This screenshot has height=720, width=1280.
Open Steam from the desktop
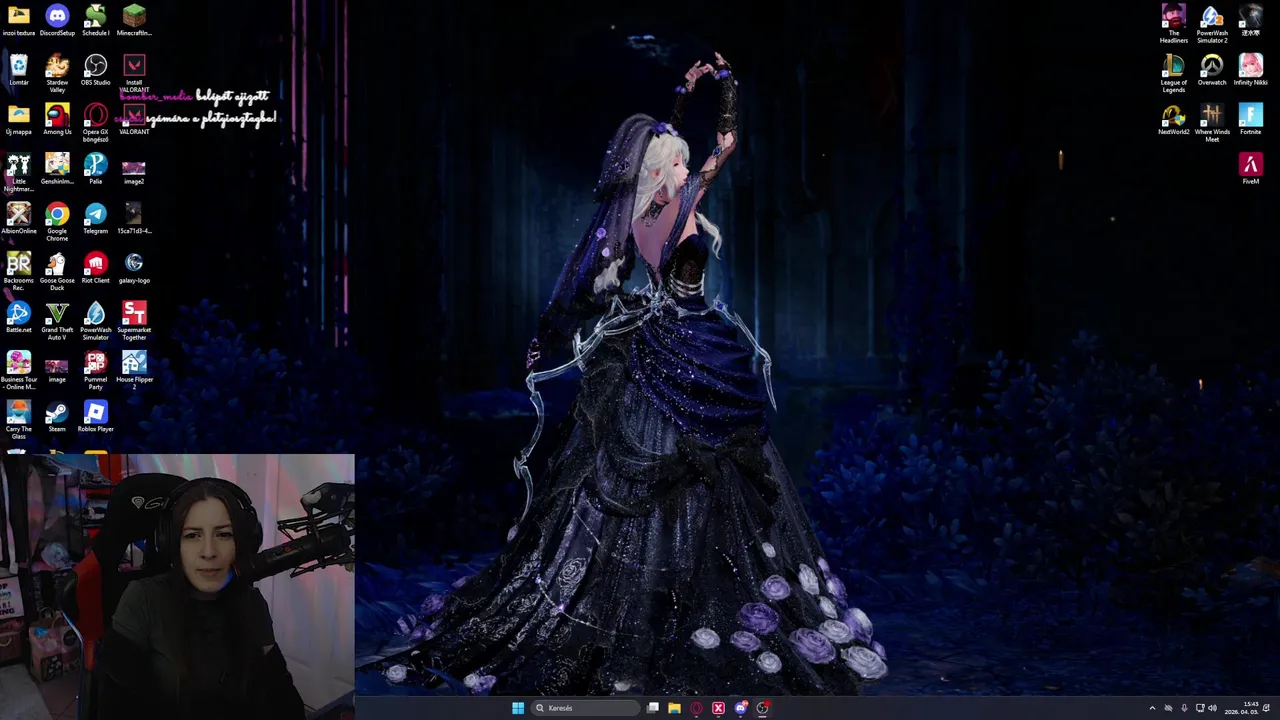click(57, 416)
